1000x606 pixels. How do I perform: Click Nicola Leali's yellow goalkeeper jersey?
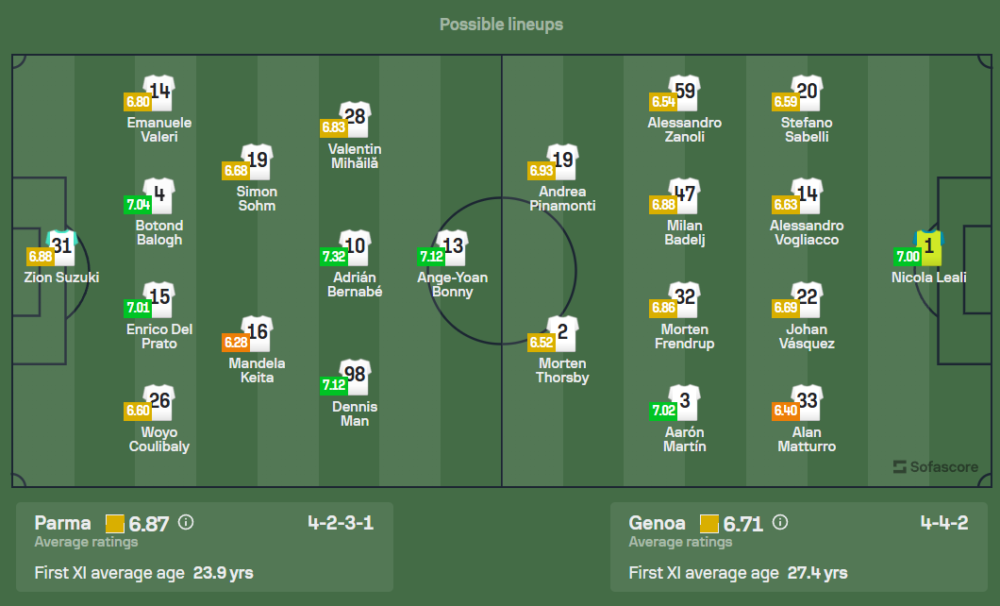[x=929, y=247]
